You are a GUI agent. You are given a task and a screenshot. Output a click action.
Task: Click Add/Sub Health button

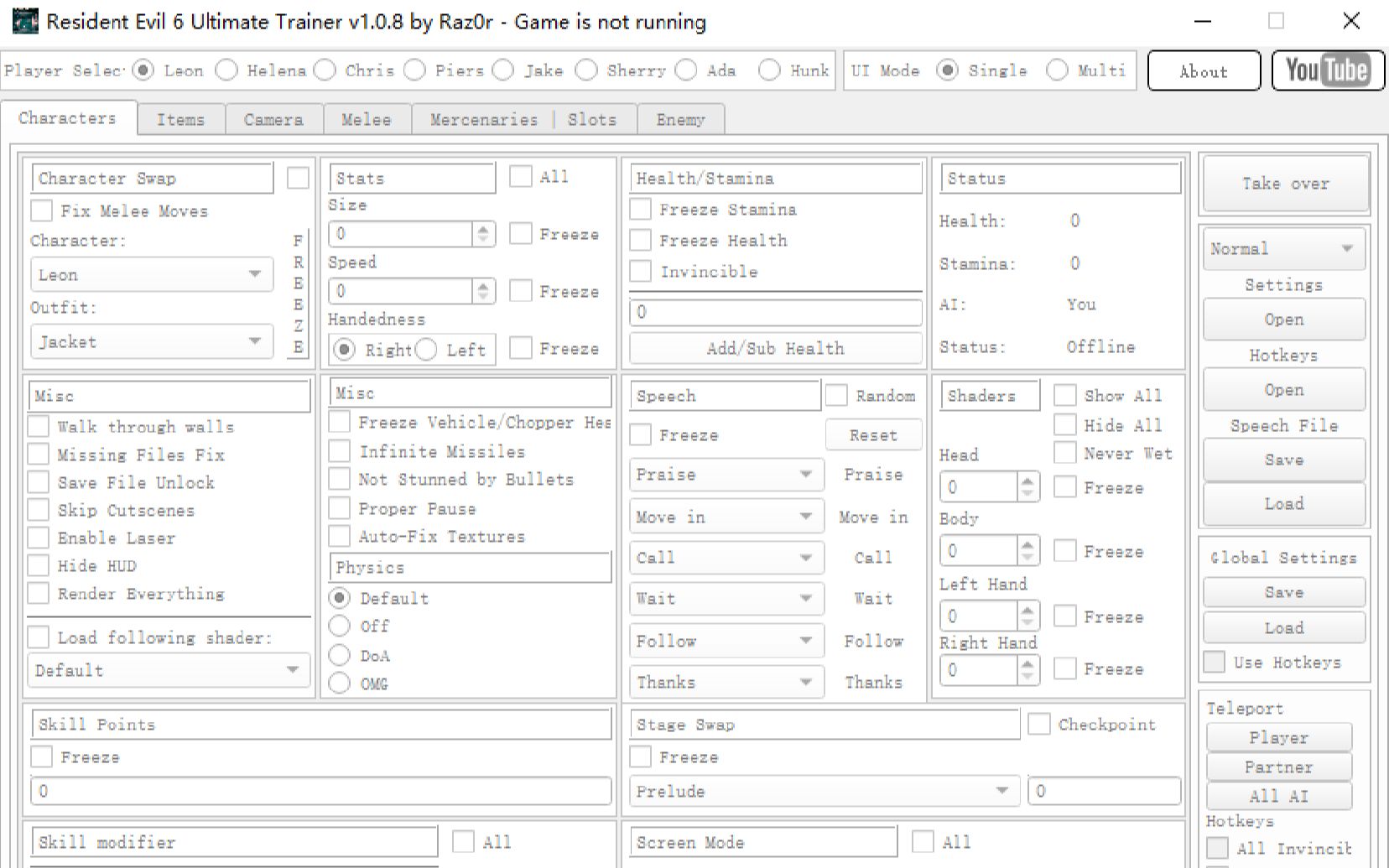(775, 348)
